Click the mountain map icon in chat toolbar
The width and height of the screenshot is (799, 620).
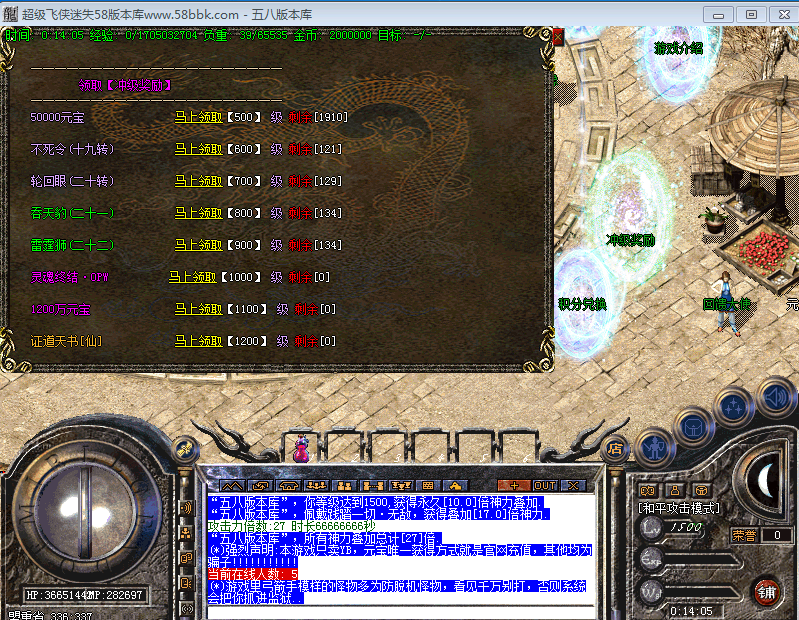pyautogui.click(x=232, y=486)
